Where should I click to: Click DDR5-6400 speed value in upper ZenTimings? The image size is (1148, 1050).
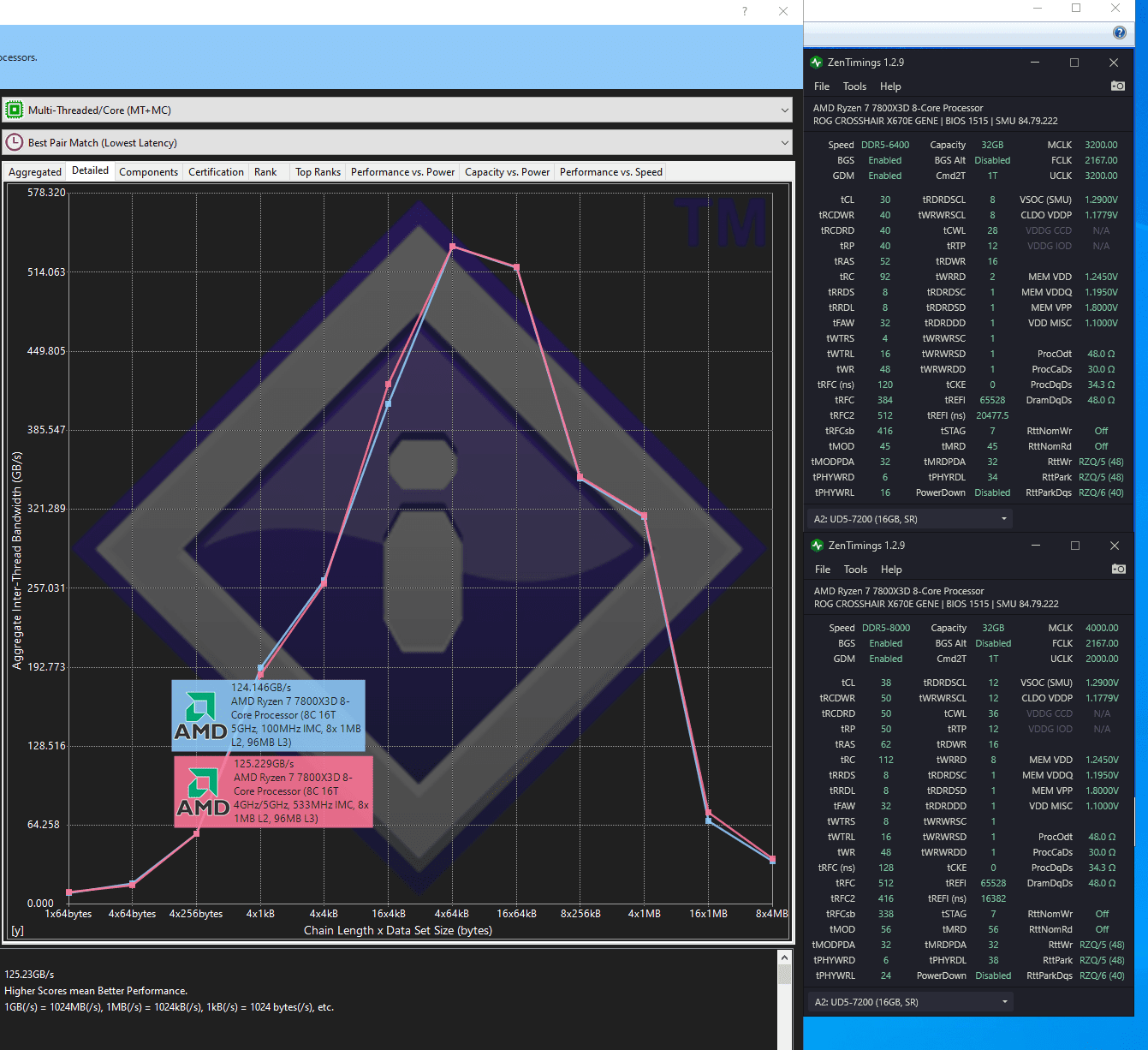(x=884, y=145)
